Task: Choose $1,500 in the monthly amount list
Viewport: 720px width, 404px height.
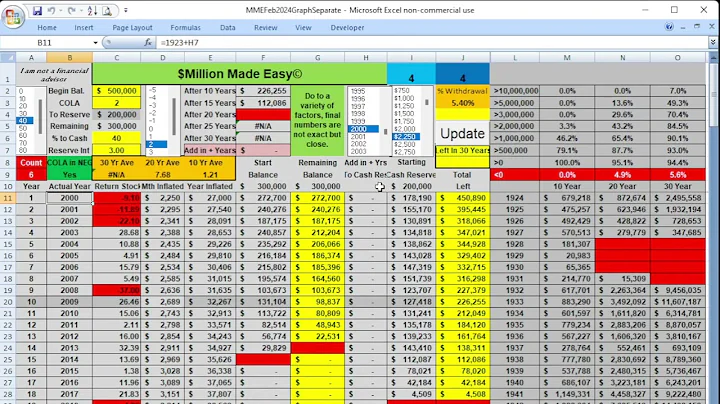Action: (406, 113)
